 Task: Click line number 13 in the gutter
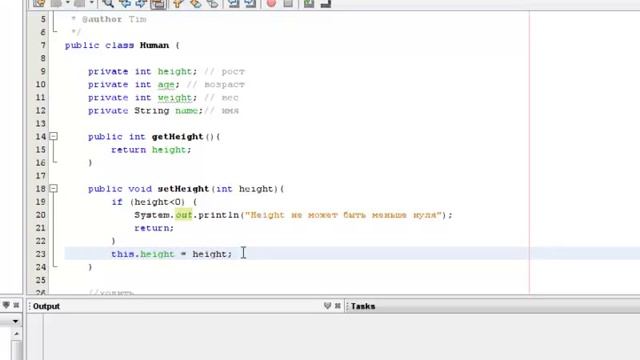[40, 124]
